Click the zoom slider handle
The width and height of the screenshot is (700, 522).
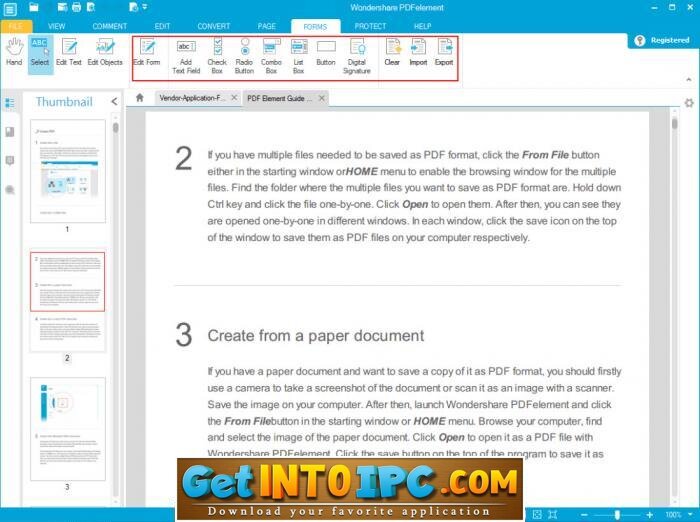tap(617, 515)
